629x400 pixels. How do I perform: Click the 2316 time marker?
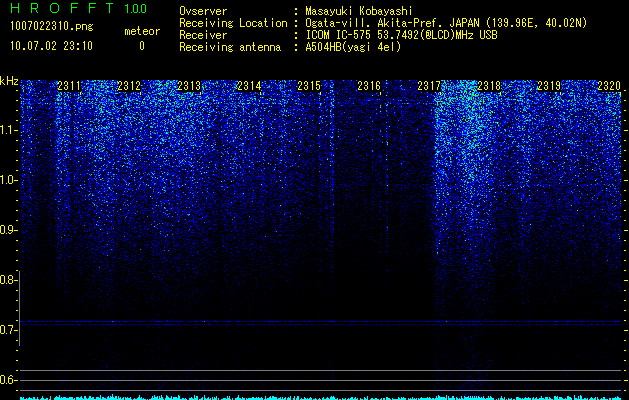[x=369, y=86]
